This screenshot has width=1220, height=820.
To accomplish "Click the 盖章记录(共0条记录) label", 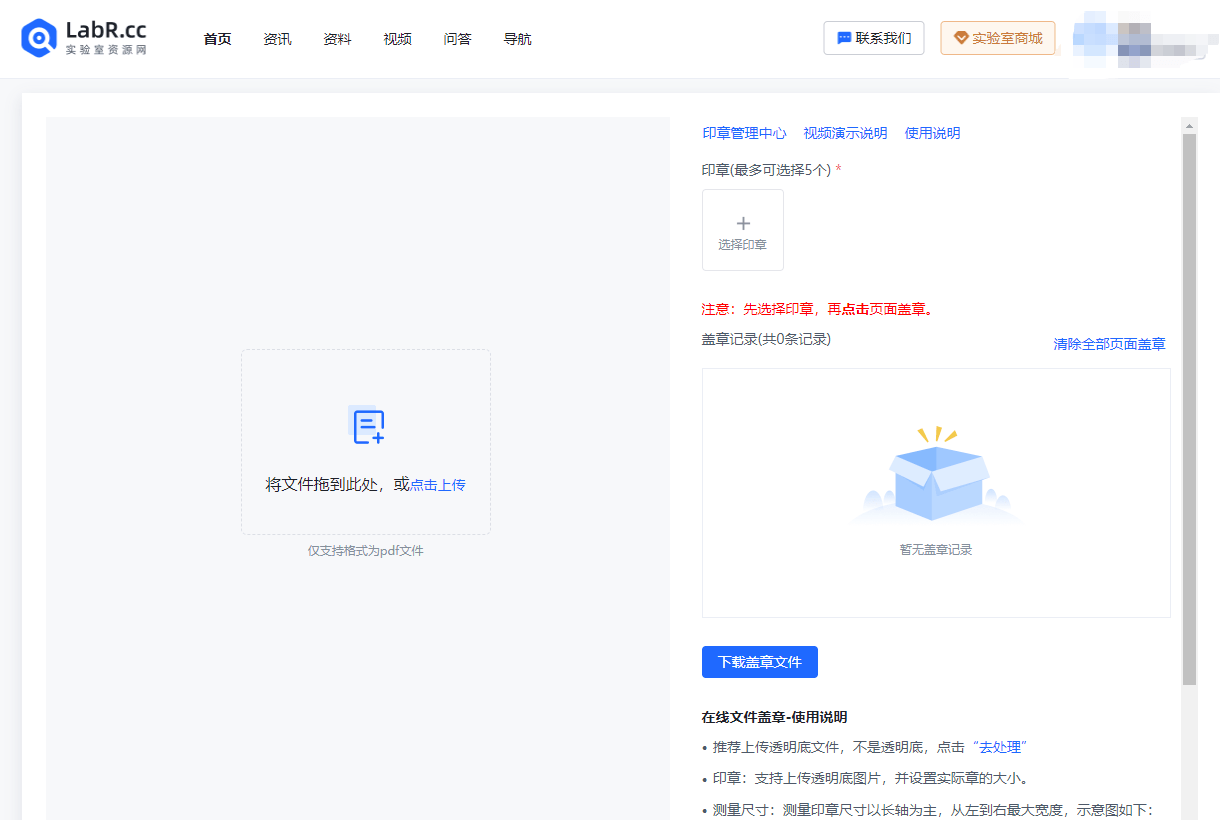I will point(766,339).
